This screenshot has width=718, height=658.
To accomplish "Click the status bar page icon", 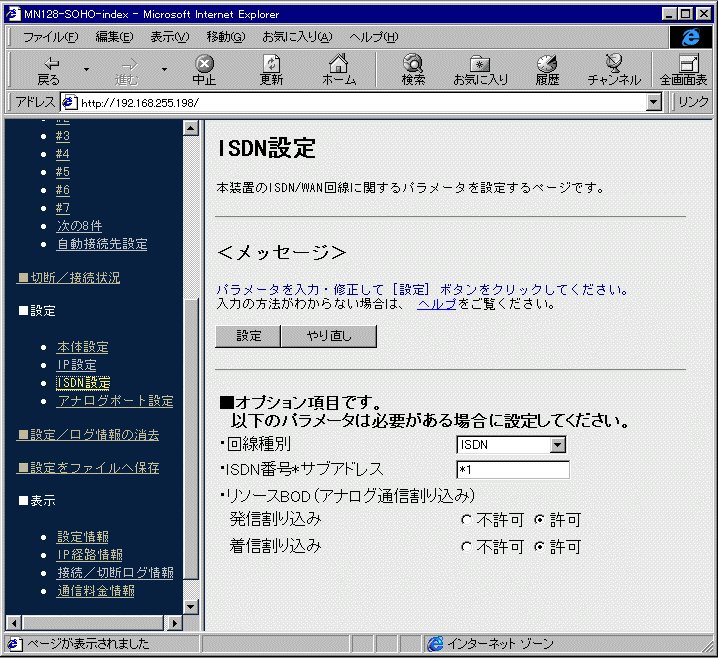I will [x=14, y=644].
